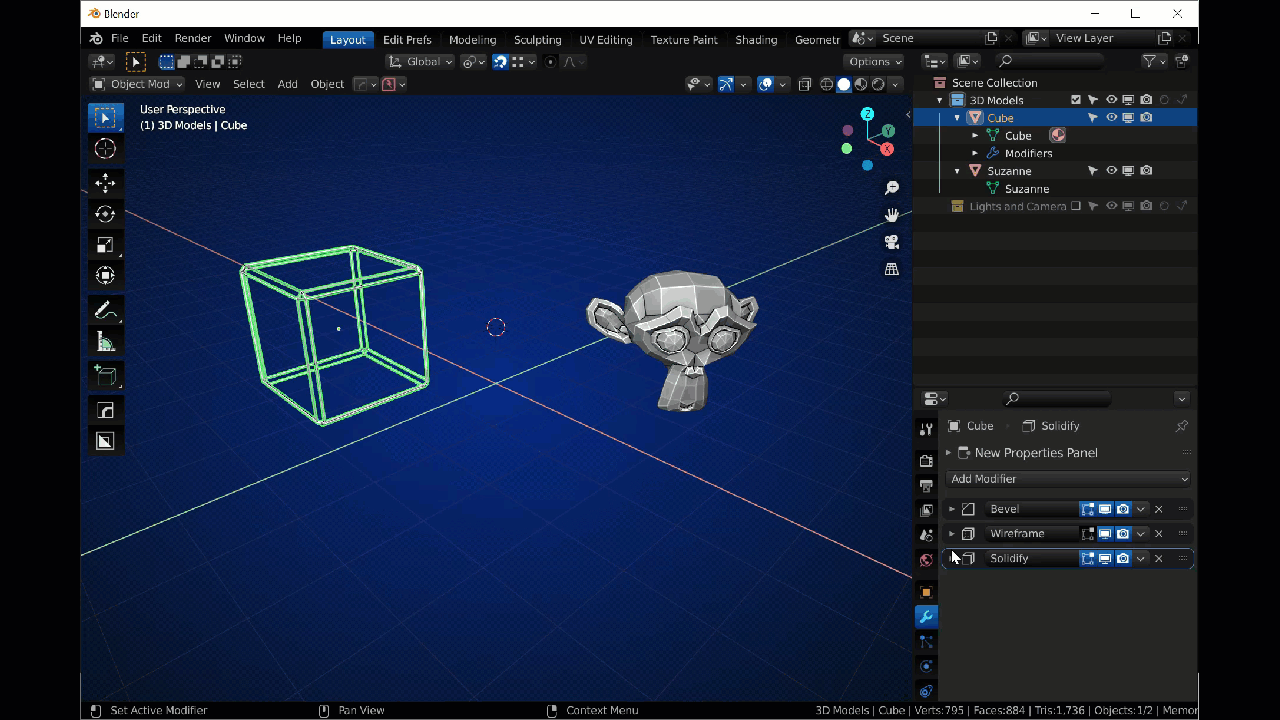Select the Rotate tool
Screen dimensions: 1280x720
point(105,213)
